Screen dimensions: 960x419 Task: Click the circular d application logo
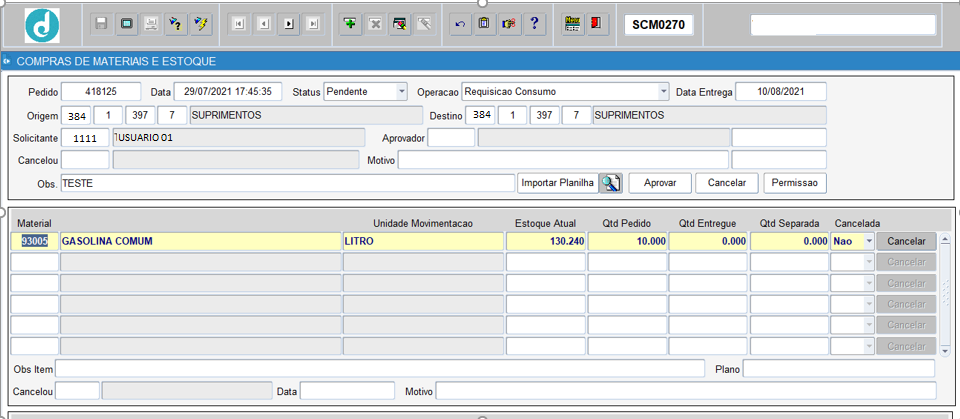[x=42, y=25]
